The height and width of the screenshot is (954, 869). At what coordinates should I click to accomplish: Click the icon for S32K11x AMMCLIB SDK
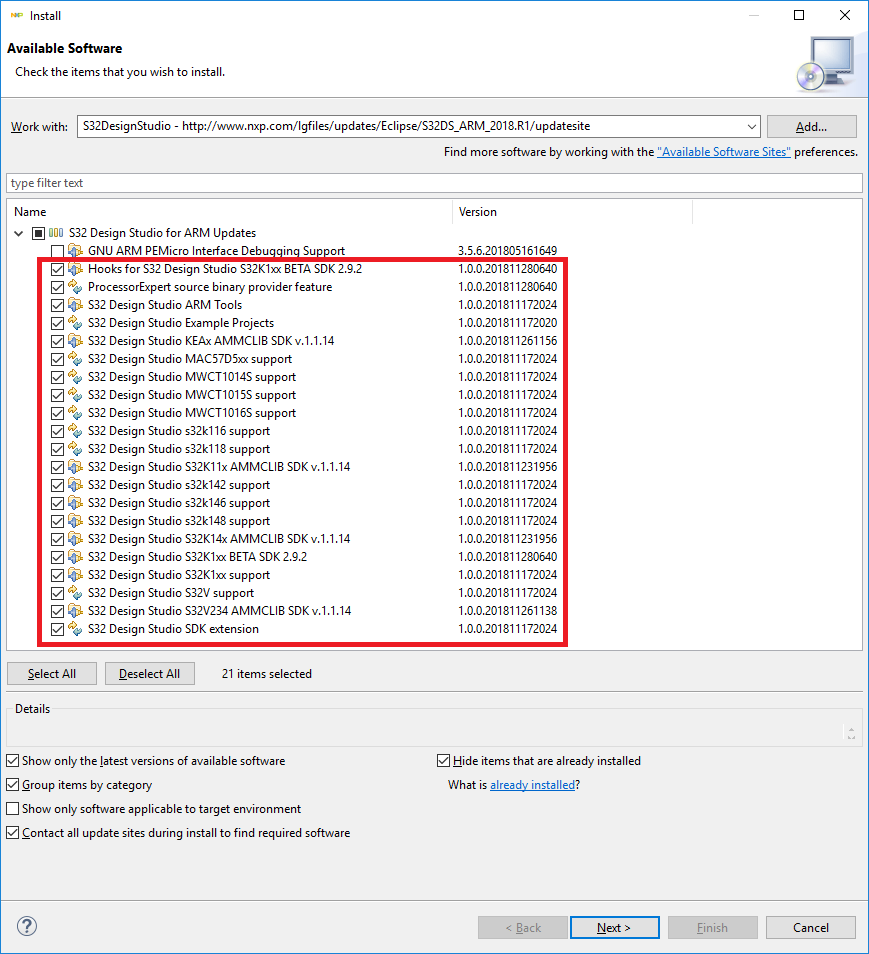point(75,467)
